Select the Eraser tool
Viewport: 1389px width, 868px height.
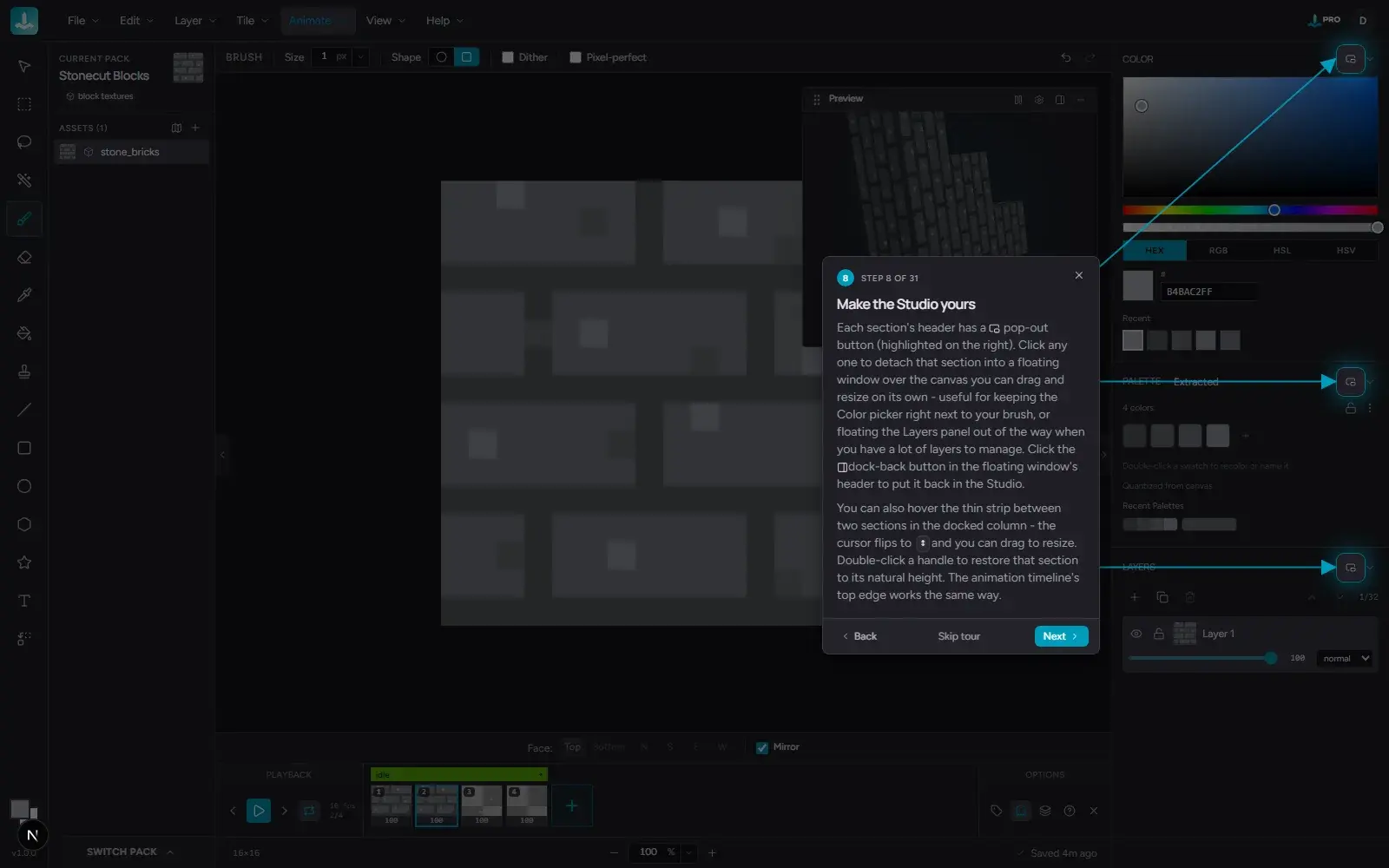tap(24, 257)
